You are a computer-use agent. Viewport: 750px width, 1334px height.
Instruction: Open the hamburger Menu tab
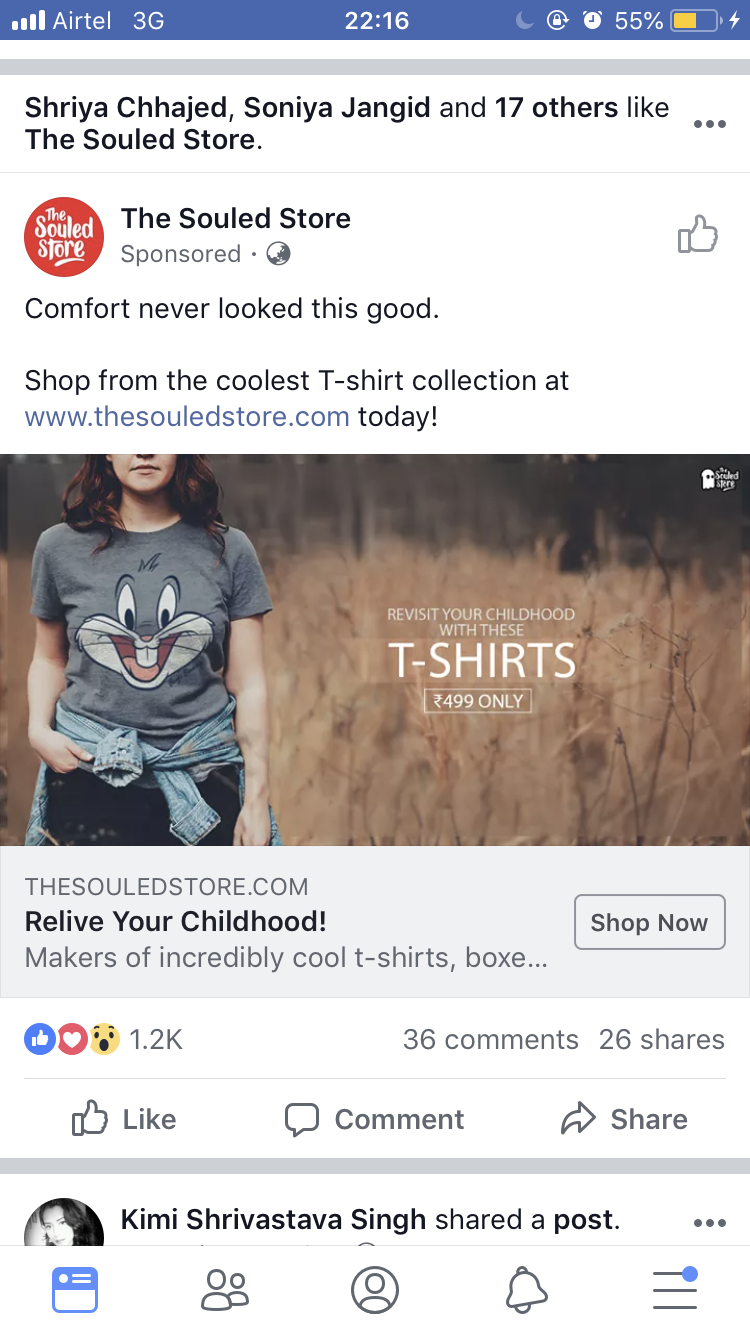(x=676, y=1289)
